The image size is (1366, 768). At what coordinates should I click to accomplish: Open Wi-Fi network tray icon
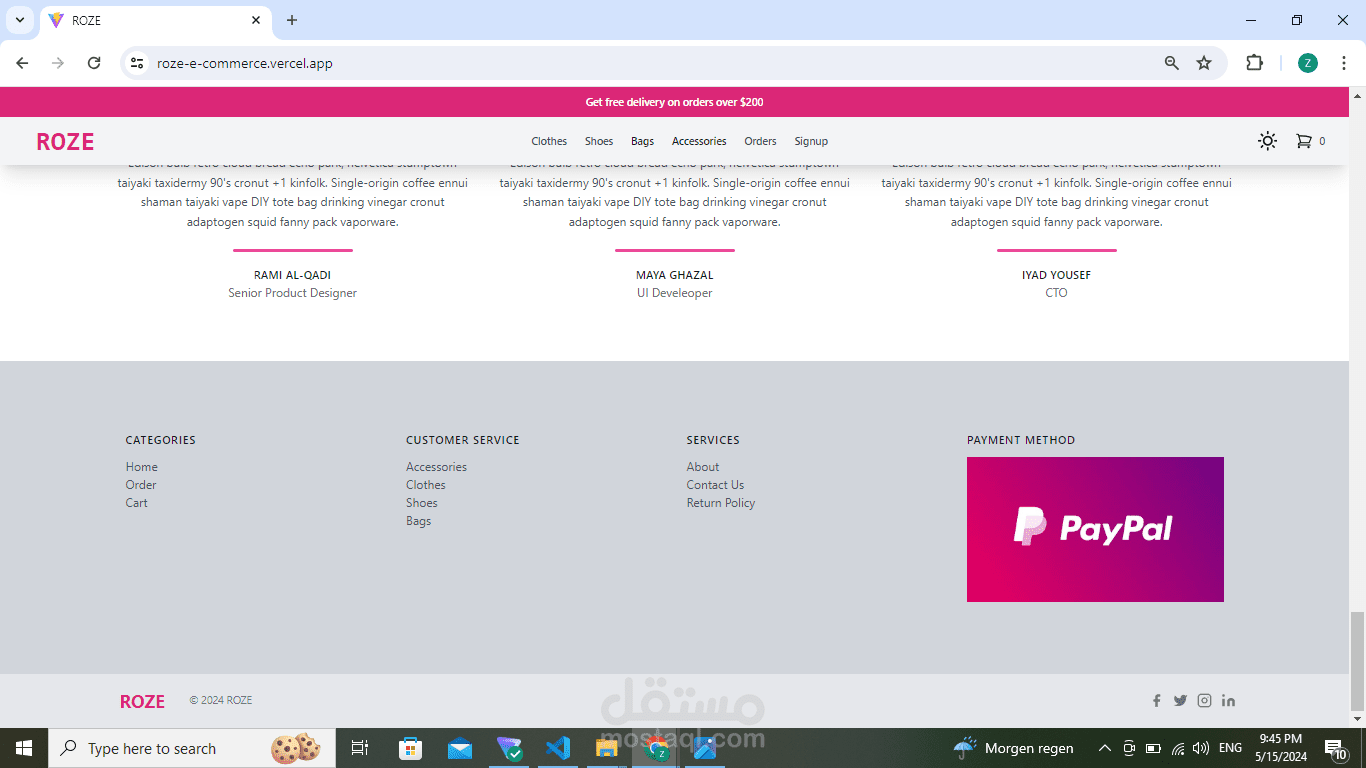(1178, 748)
